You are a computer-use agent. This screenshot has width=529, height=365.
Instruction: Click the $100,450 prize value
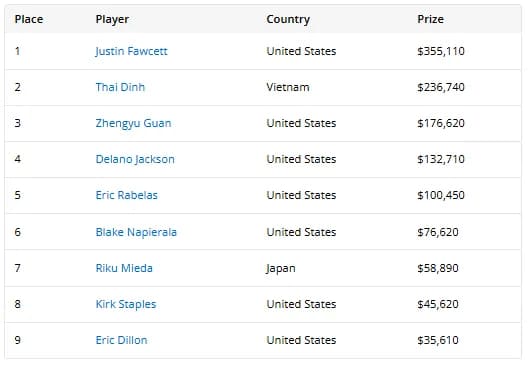441,195
